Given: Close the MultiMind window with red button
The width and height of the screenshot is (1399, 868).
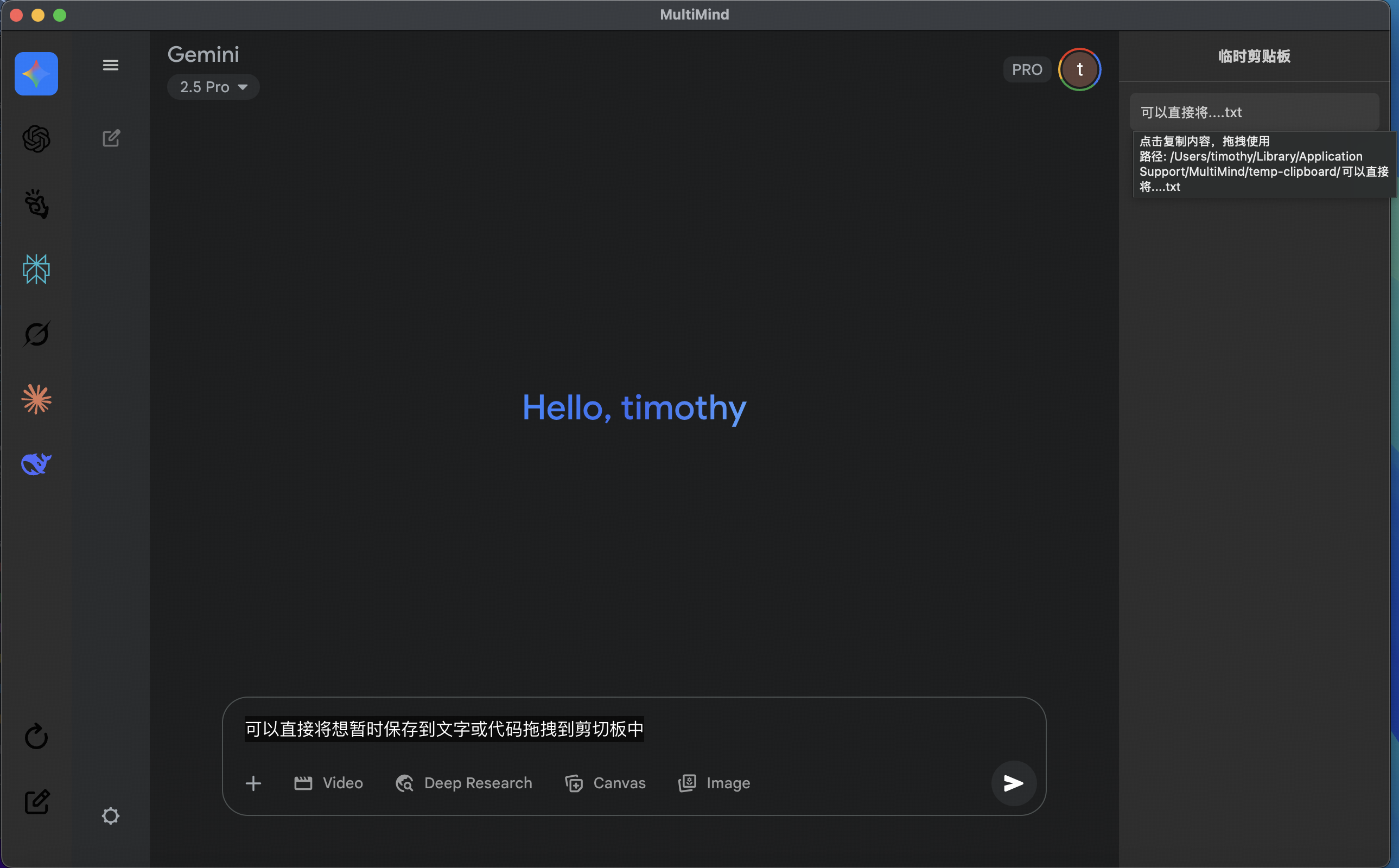Looking at the screenshot, I should pyautogui.click(x=17, y=15).
